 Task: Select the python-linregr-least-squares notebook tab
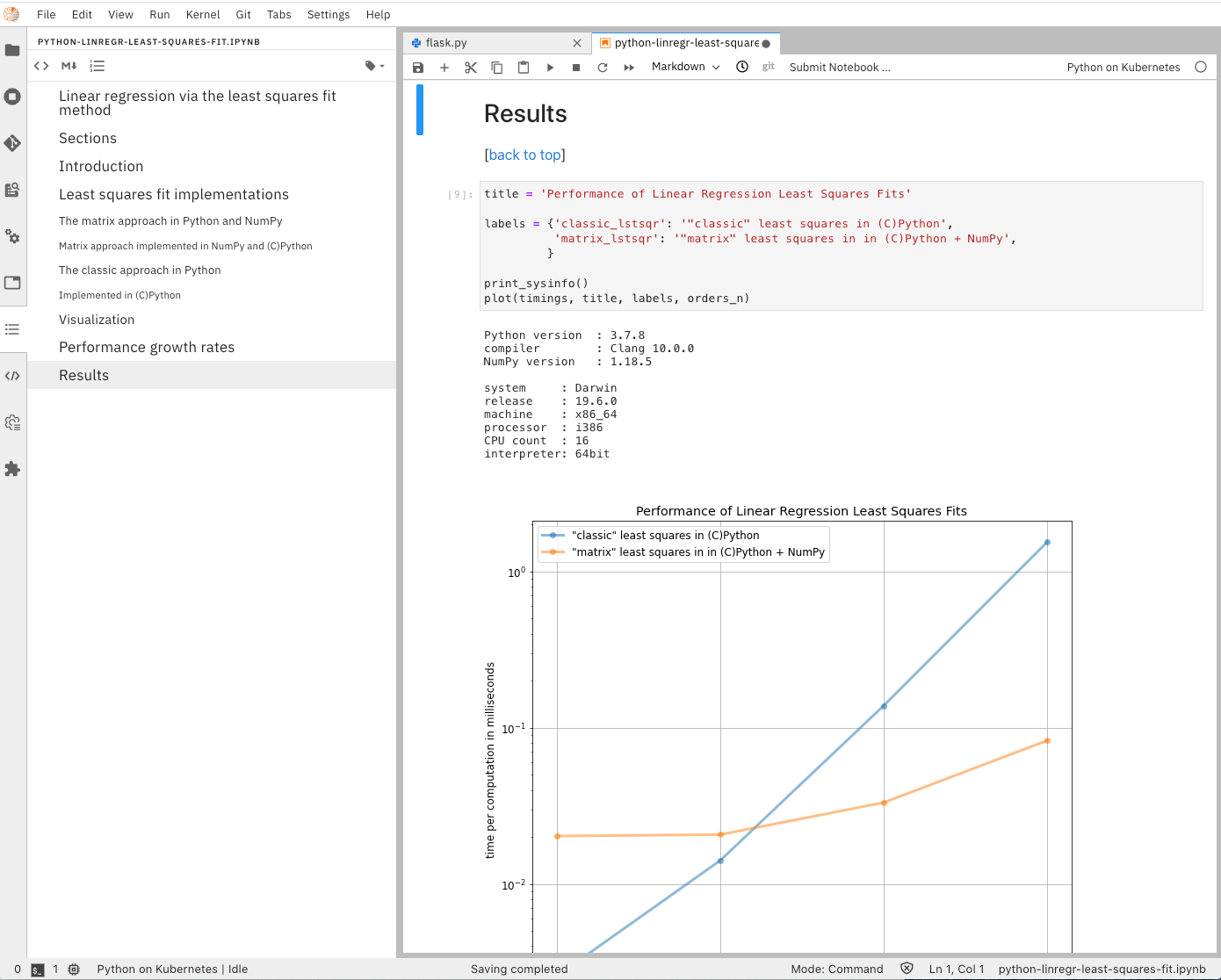click(686, 42)
